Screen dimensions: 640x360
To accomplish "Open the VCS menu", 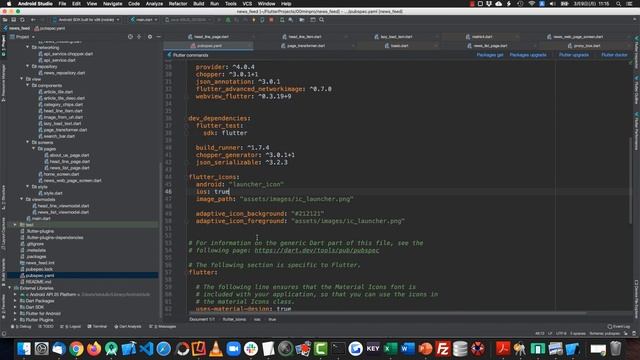I will (x=247, y=4).
